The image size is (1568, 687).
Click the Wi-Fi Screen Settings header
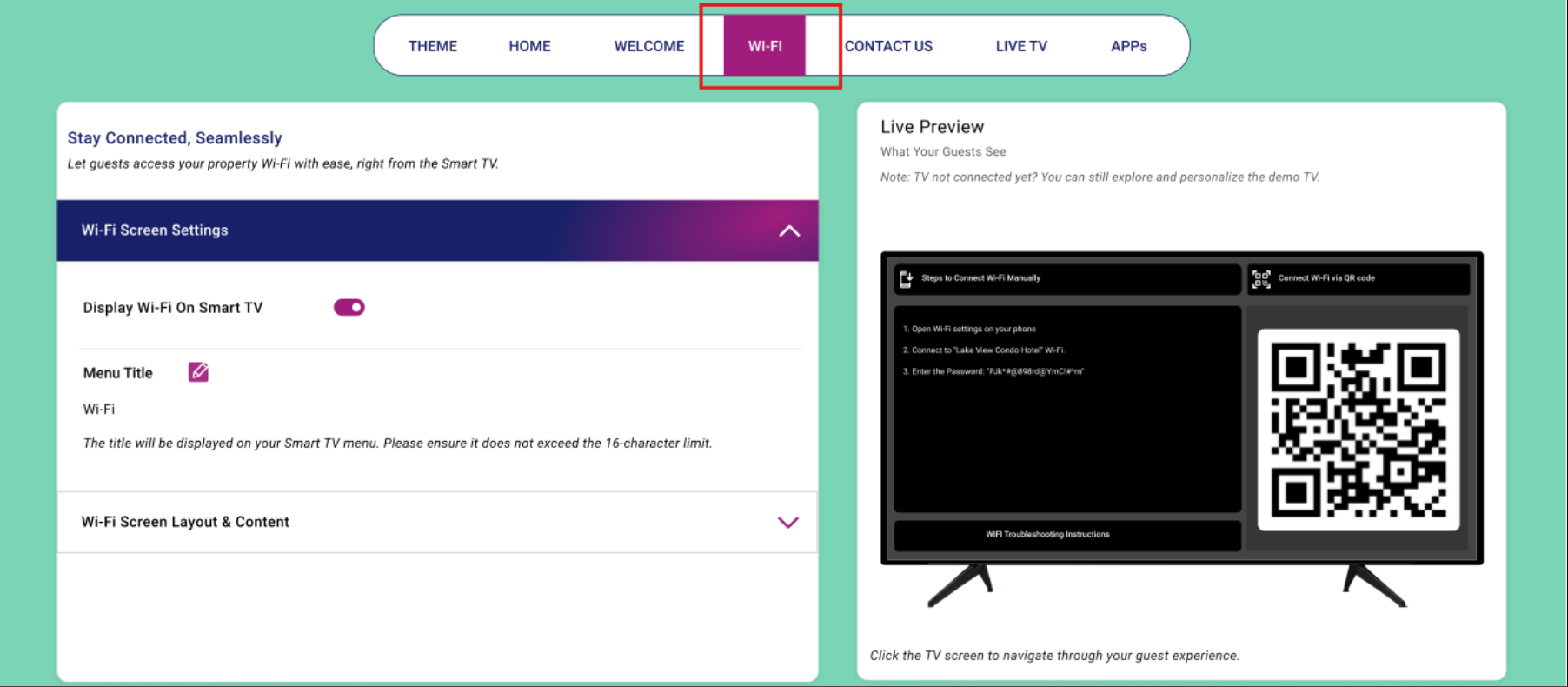(437, 230)
